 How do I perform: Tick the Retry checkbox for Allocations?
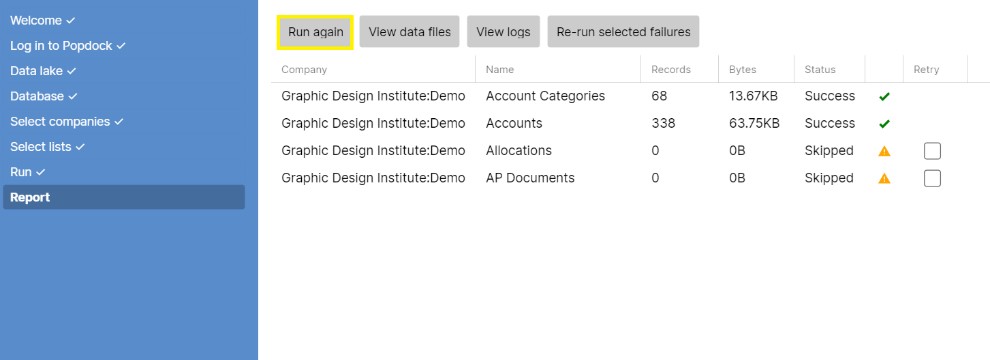pyautogui.click(x=932, y=151)
